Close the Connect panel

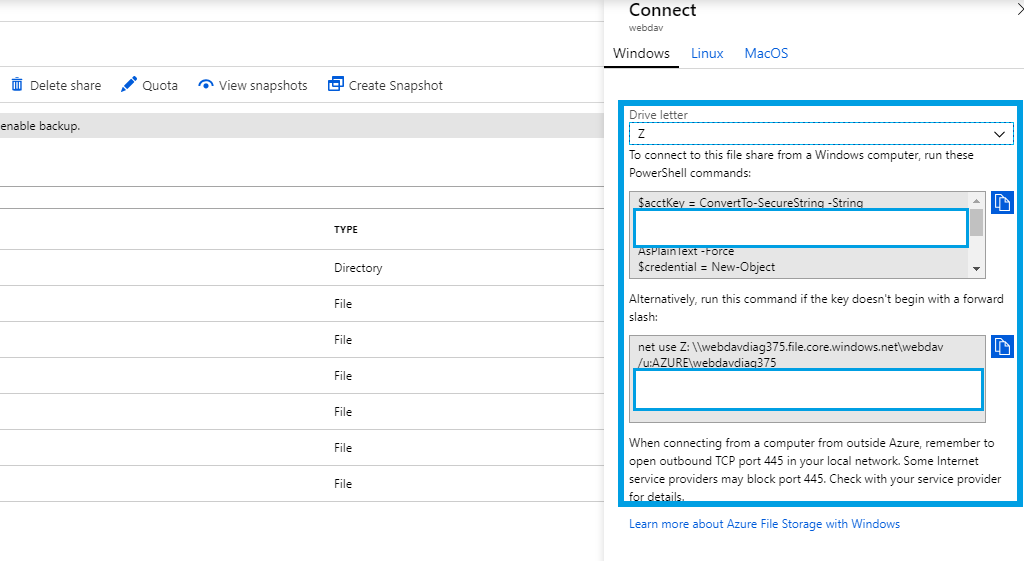tap(1018, 10)
